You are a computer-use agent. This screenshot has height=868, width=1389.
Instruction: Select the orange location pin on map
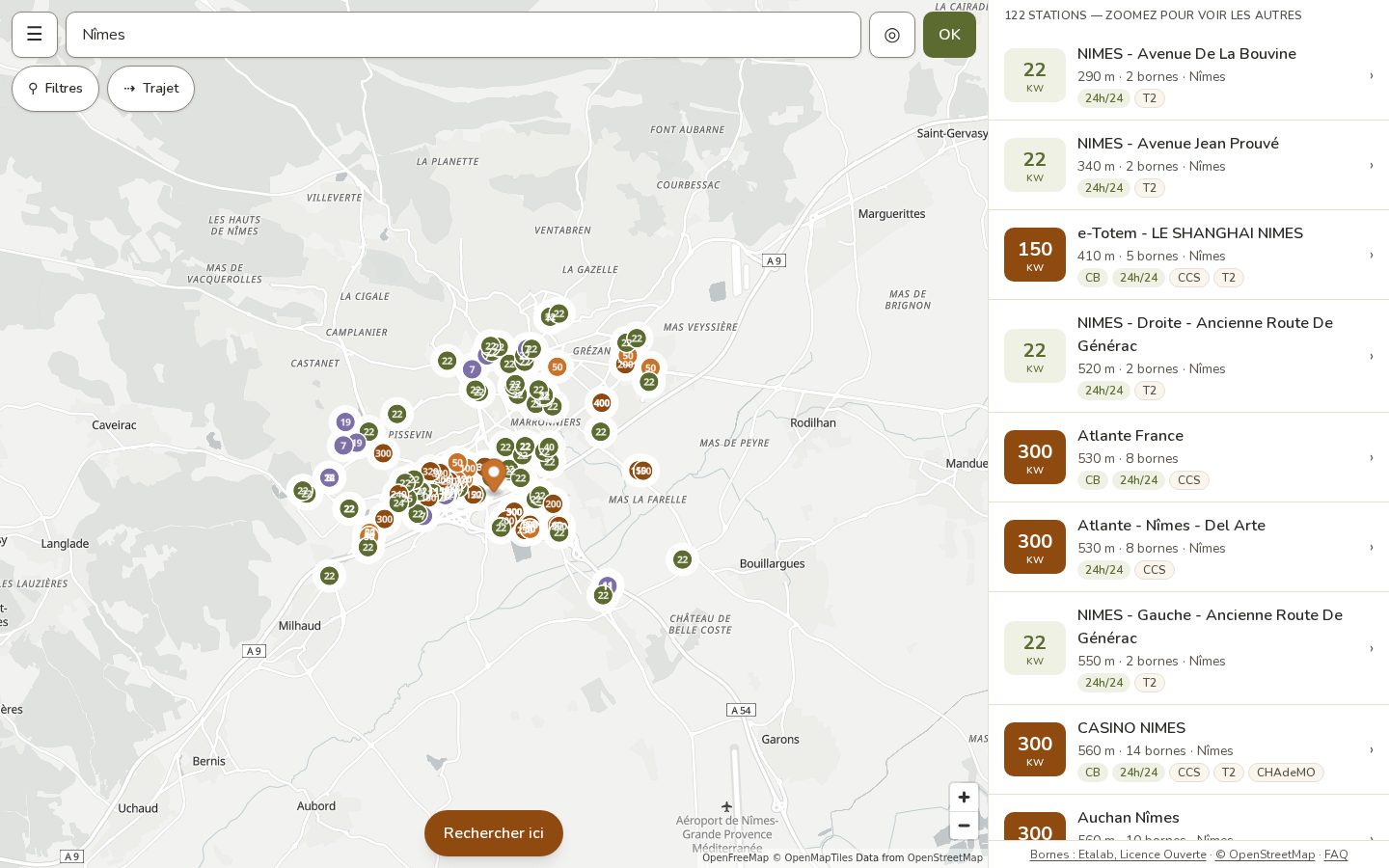click(494, 475)
